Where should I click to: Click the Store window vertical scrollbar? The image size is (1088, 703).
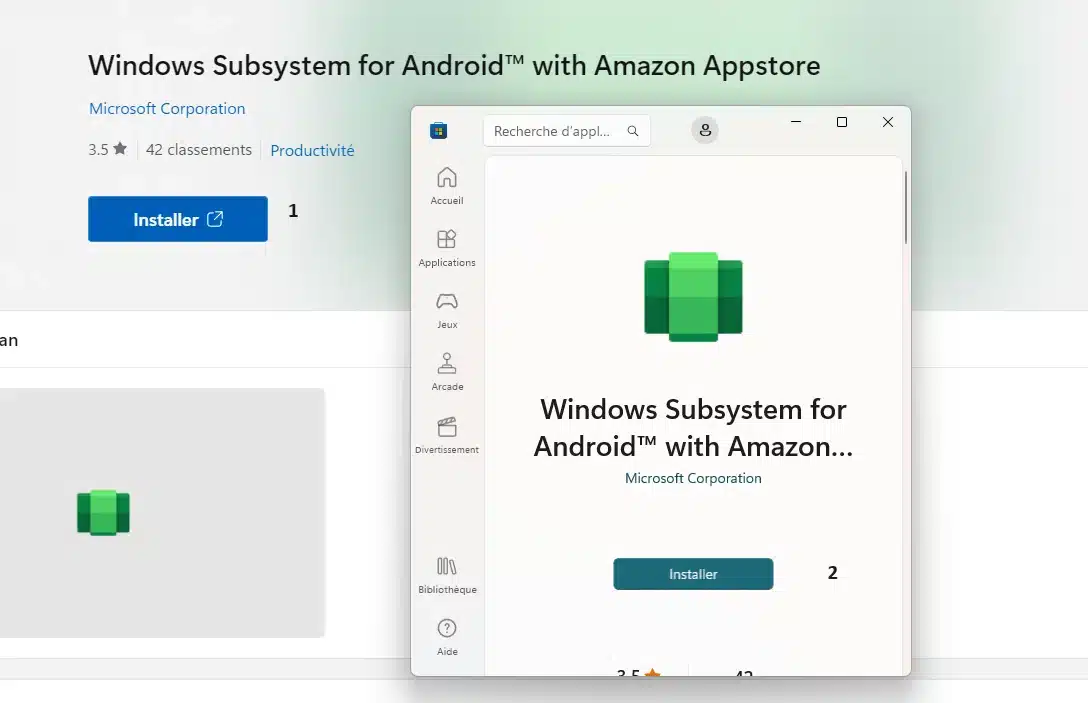click(x=906, y=207)
